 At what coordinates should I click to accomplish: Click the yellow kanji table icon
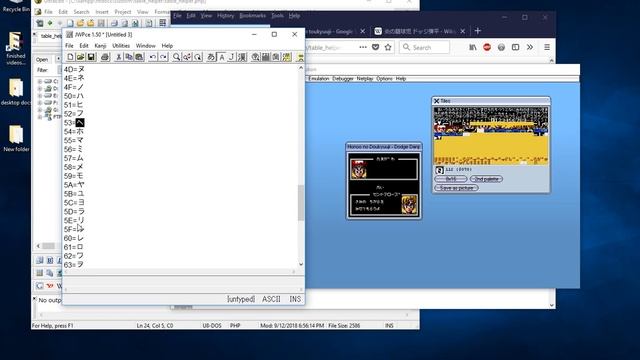coord(287,57)
